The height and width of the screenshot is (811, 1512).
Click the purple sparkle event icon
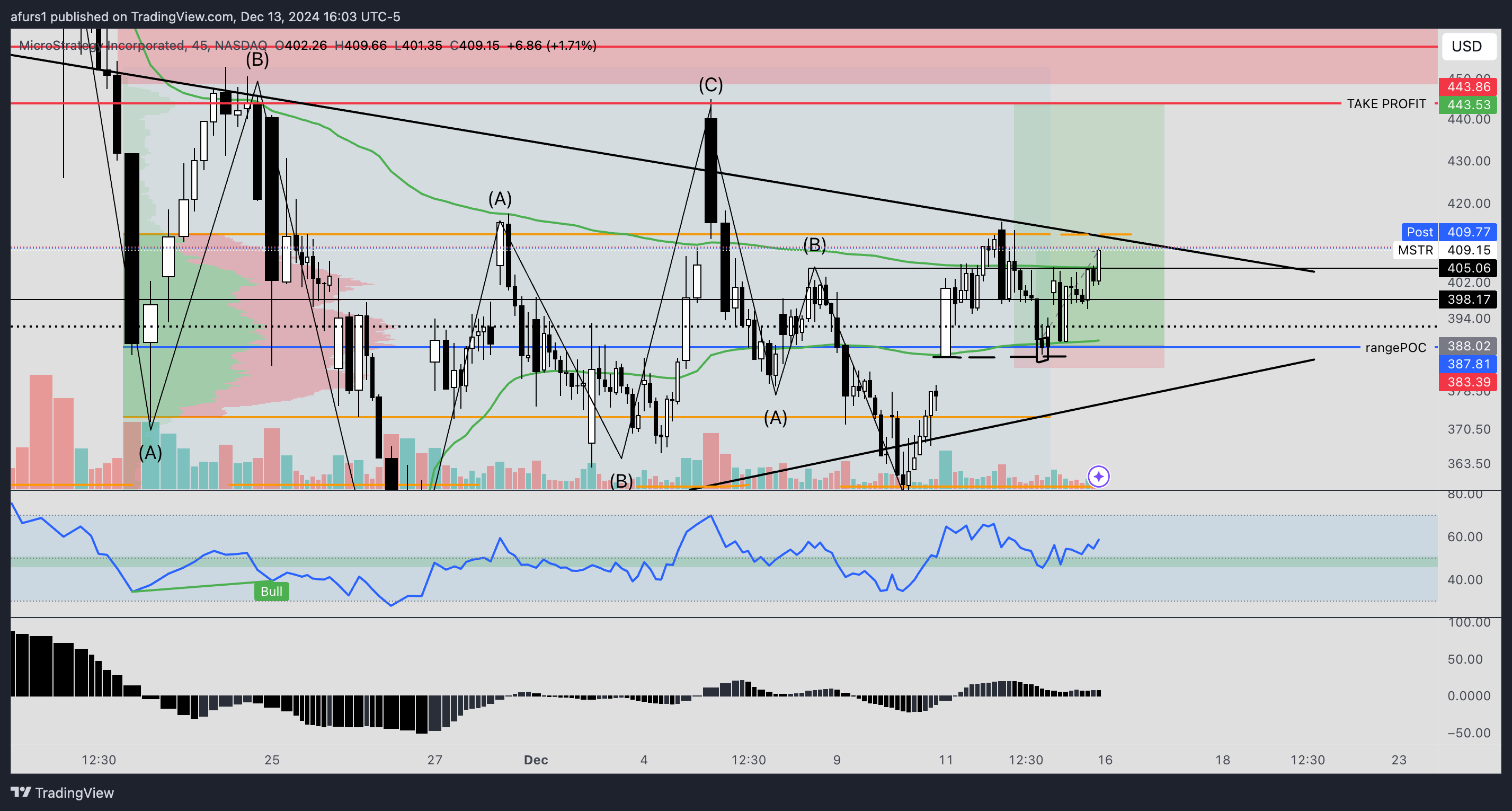point(1098,477)
